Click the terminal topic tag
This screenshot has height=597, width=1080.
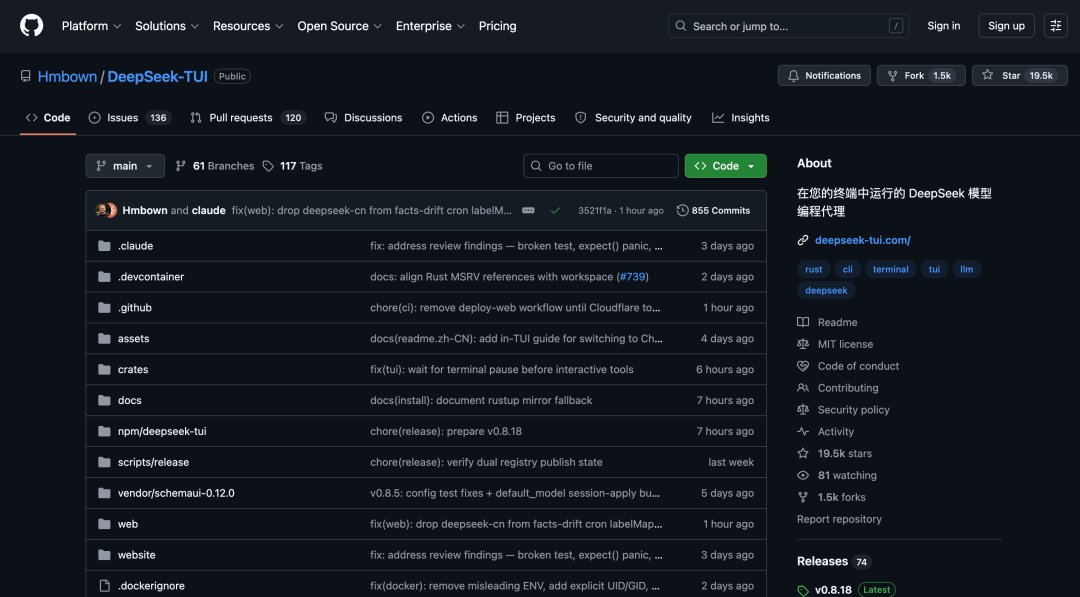(x=891, y=269)
